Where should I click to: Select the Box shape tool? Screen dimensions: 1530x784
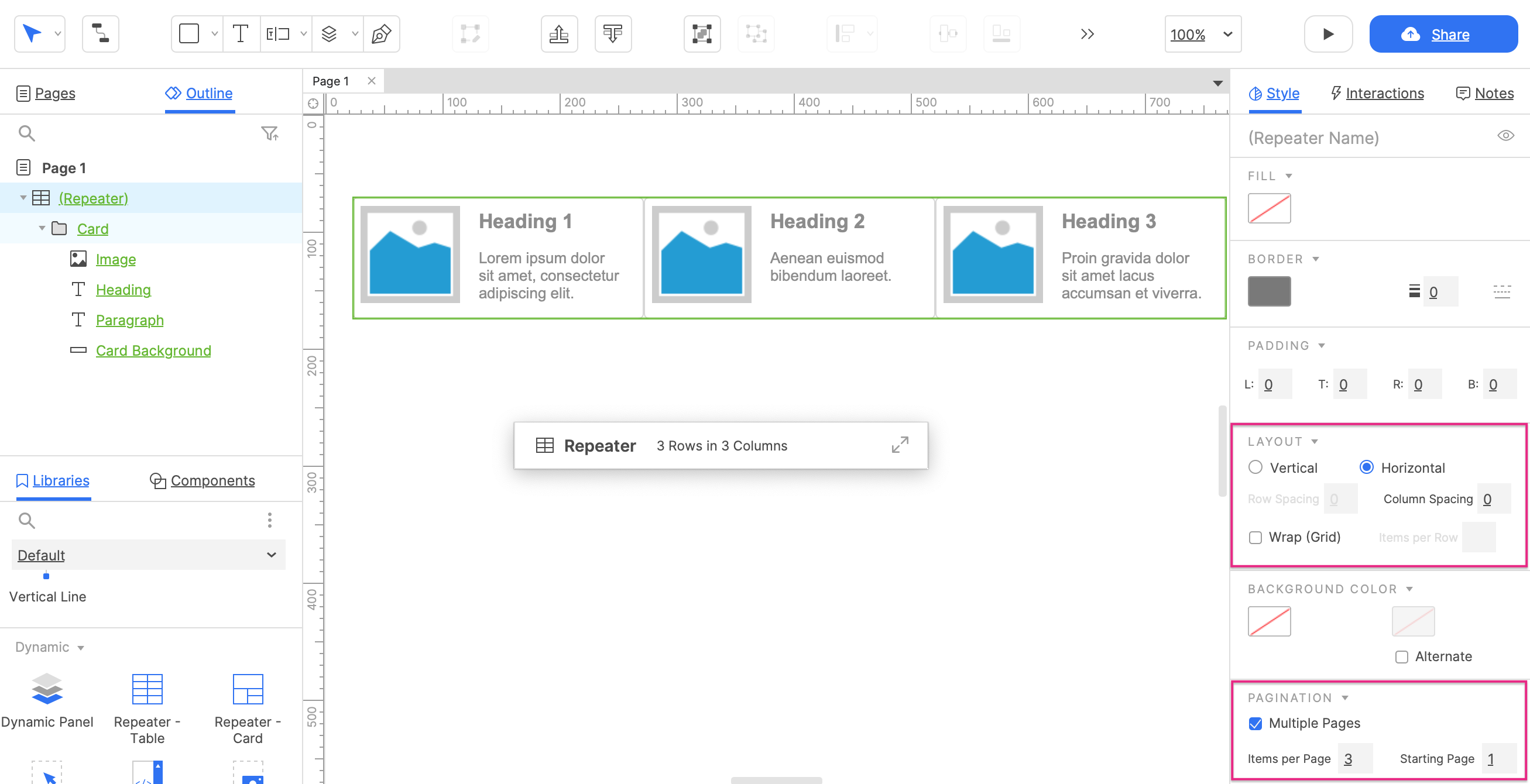point(189,34)
